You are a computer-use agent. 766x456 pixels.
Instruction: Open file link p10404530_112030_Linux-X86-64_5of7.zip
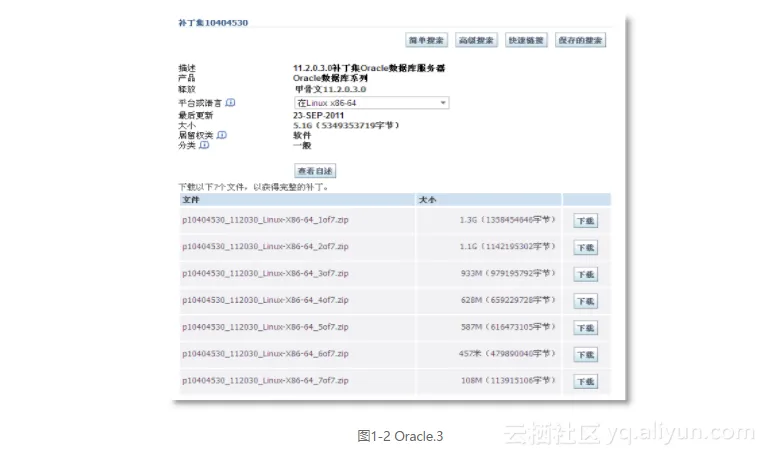pyautogui.click(x=265, y=327)
